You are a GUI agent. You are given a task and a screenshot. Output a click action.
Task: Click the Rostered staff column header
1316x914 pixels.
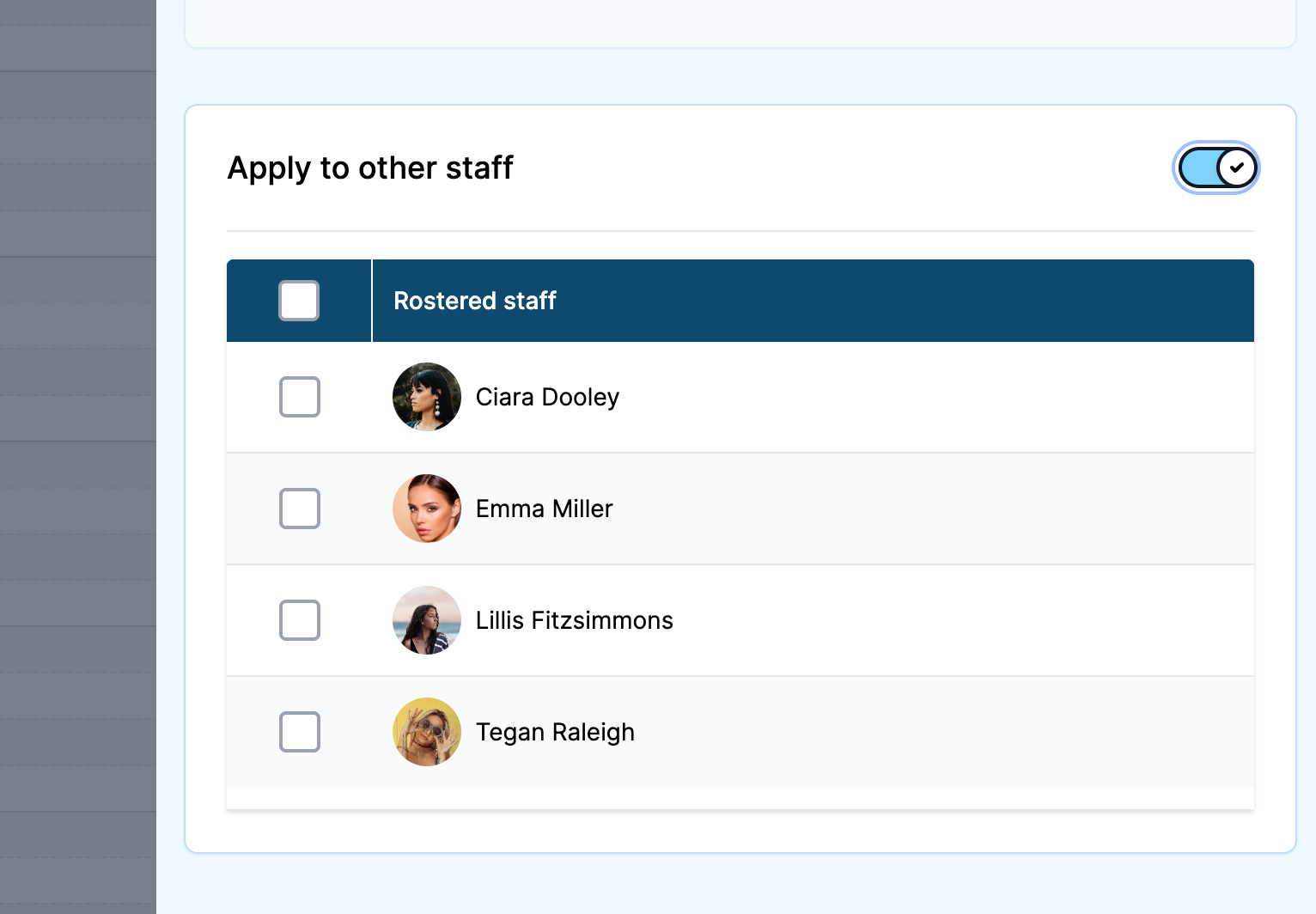(x=475, y=301)
